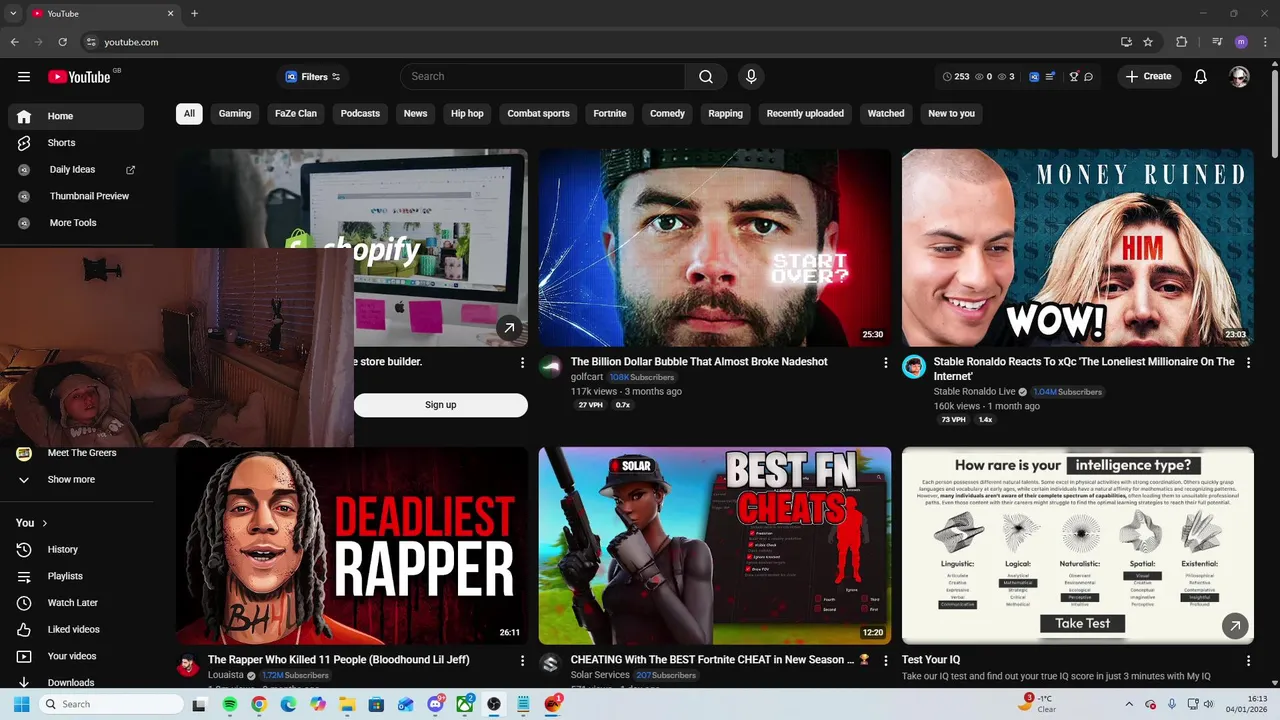Screen dimensions: 1280x720
Task: Click the Create button
Action: [1149, 77]
